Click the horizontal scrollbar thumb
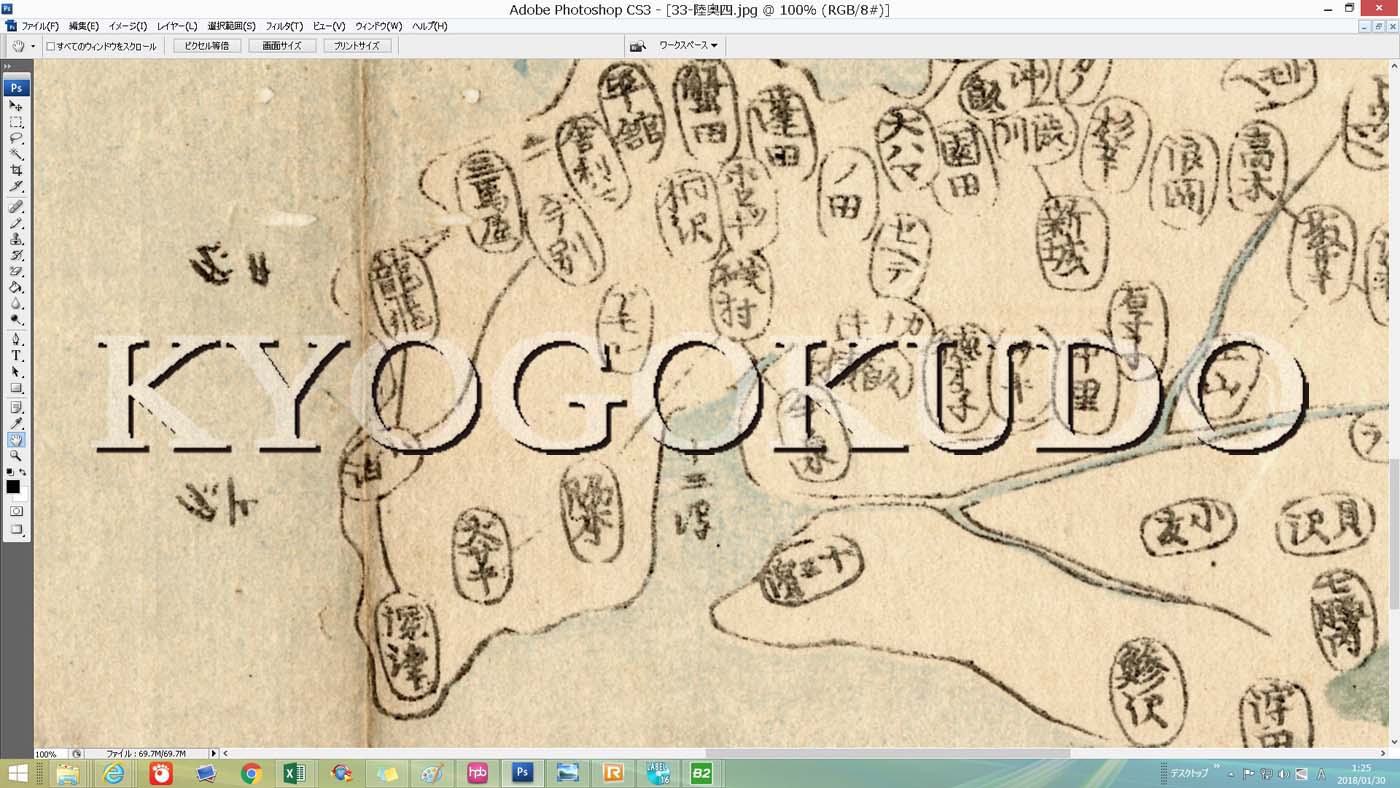The height and width of the screenshot is (788, 1400). (x=887, y=753)
